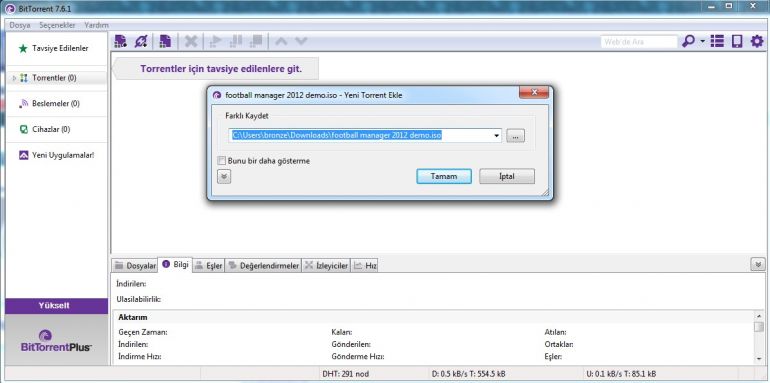Click the magnifier search icon

[x=688, y=41]
